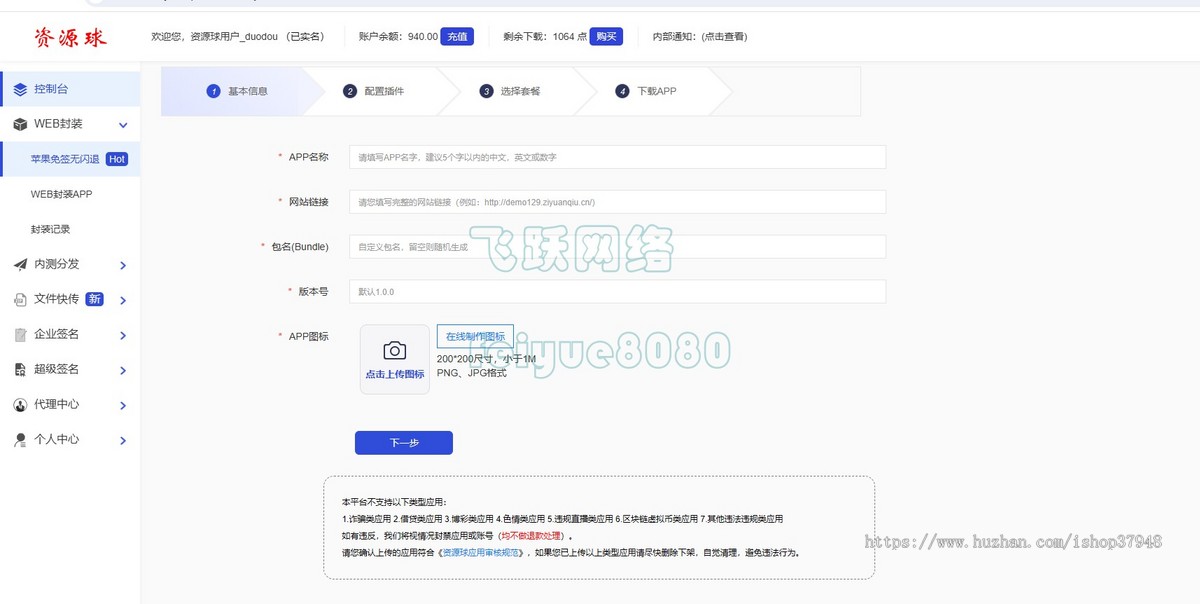This screenshot has width=1200, height=604.
Task: Click the 超级签名 document icon
Action: [x=20, y=369]
